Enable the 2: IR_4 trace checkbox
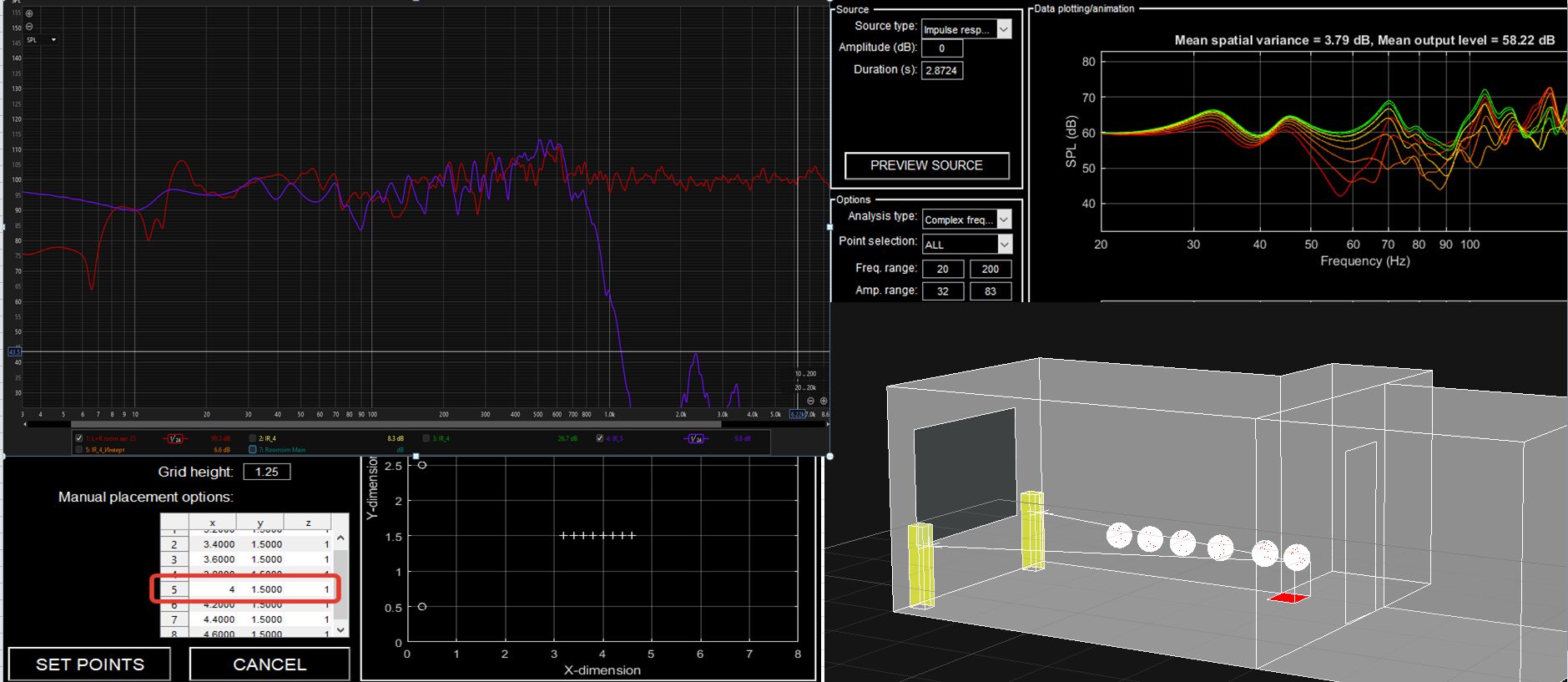The height and width of the screenshot is (682, 1568). 253,438
